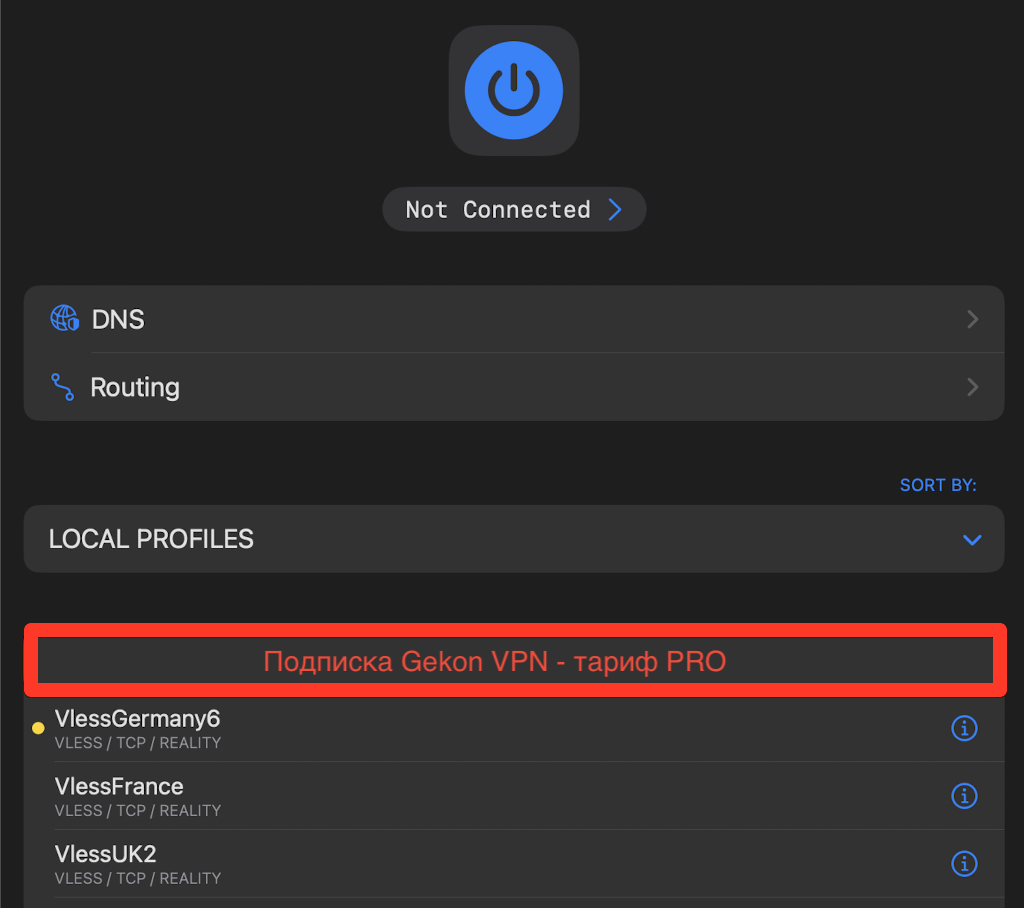Click the LOCAL PROFILES chevron arrow
Viewport: 1024px width, 908px height.
pos(972,540)
